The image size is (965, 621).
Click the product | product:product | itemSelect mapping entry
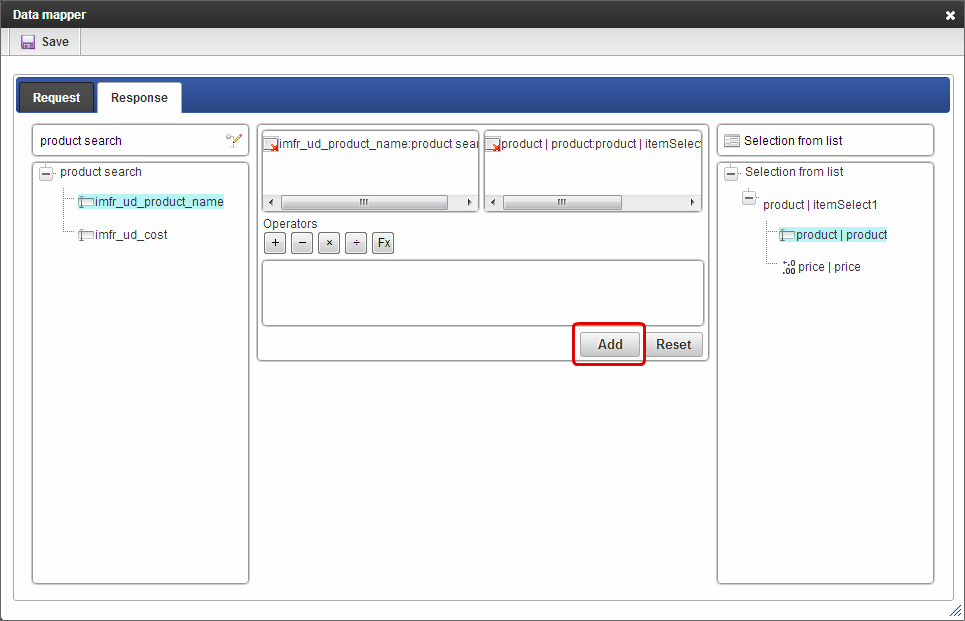click(601, 144)
